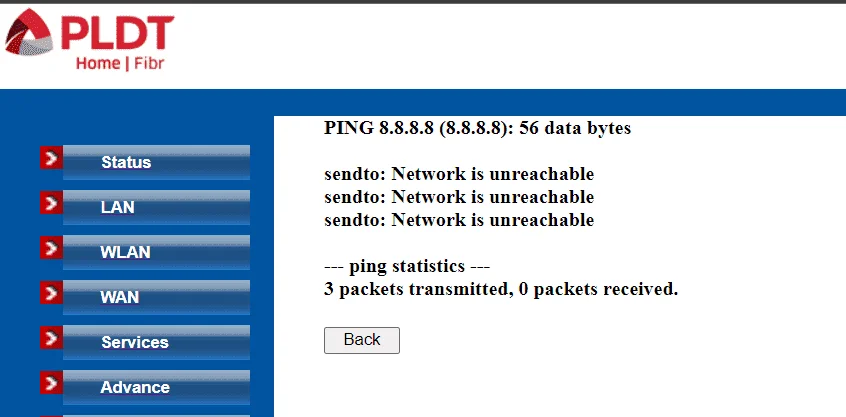Click the red PLDT emblem logo

point(29,32)
